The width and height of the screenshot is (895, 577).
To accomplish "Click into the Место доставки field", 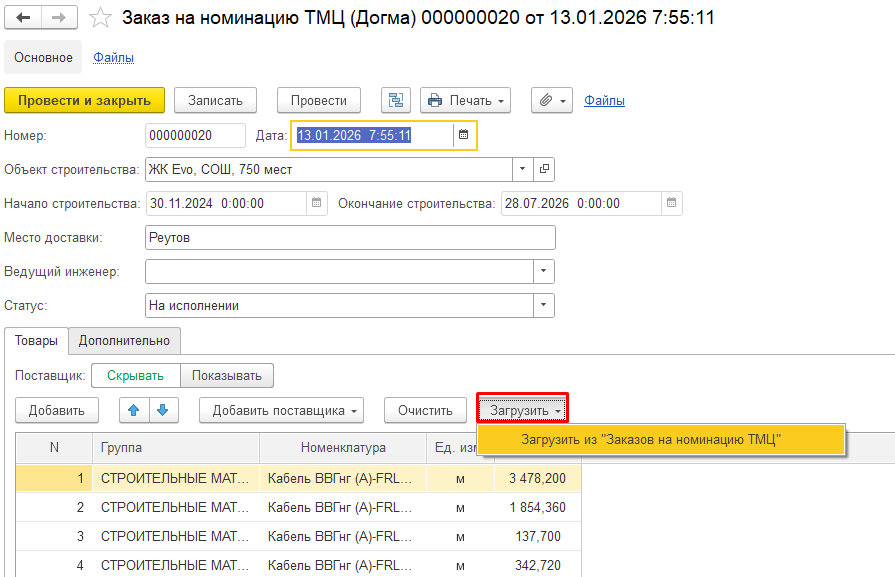I will [x=350, y=237].
